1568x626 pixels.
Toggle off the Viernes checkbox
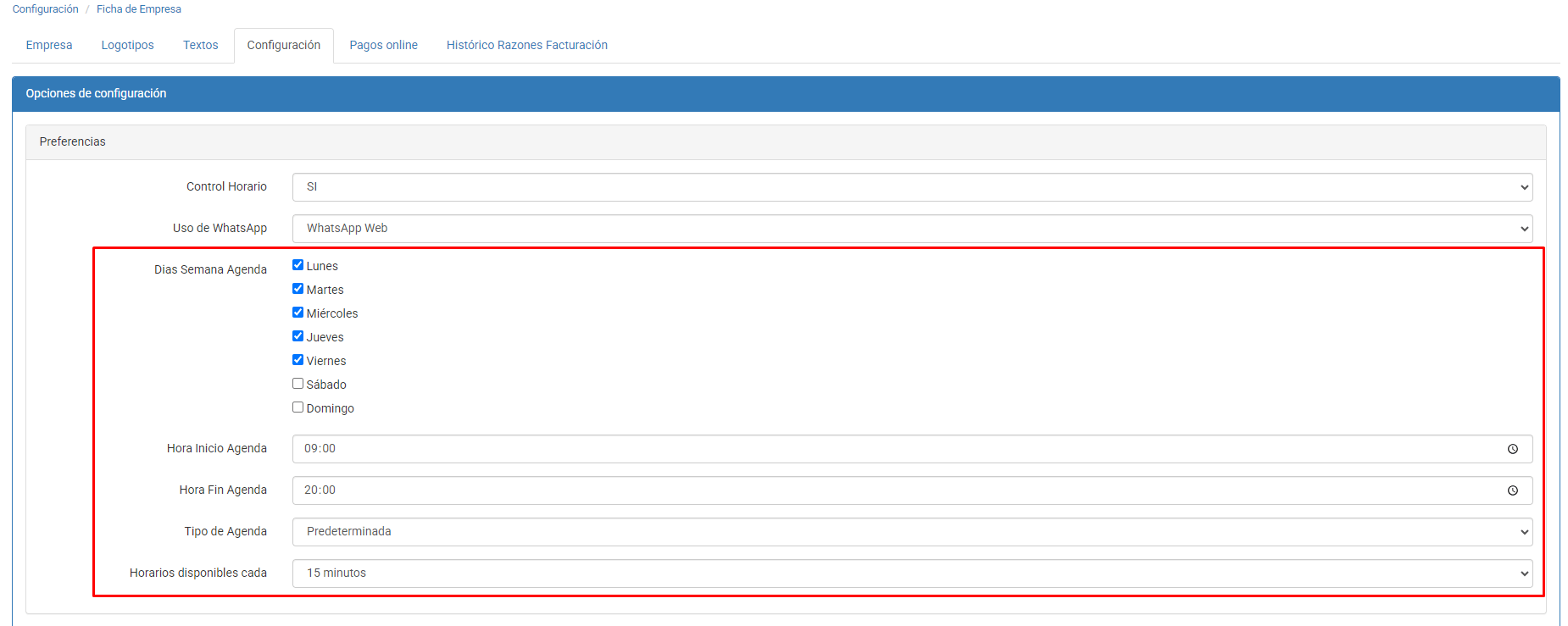297,360
